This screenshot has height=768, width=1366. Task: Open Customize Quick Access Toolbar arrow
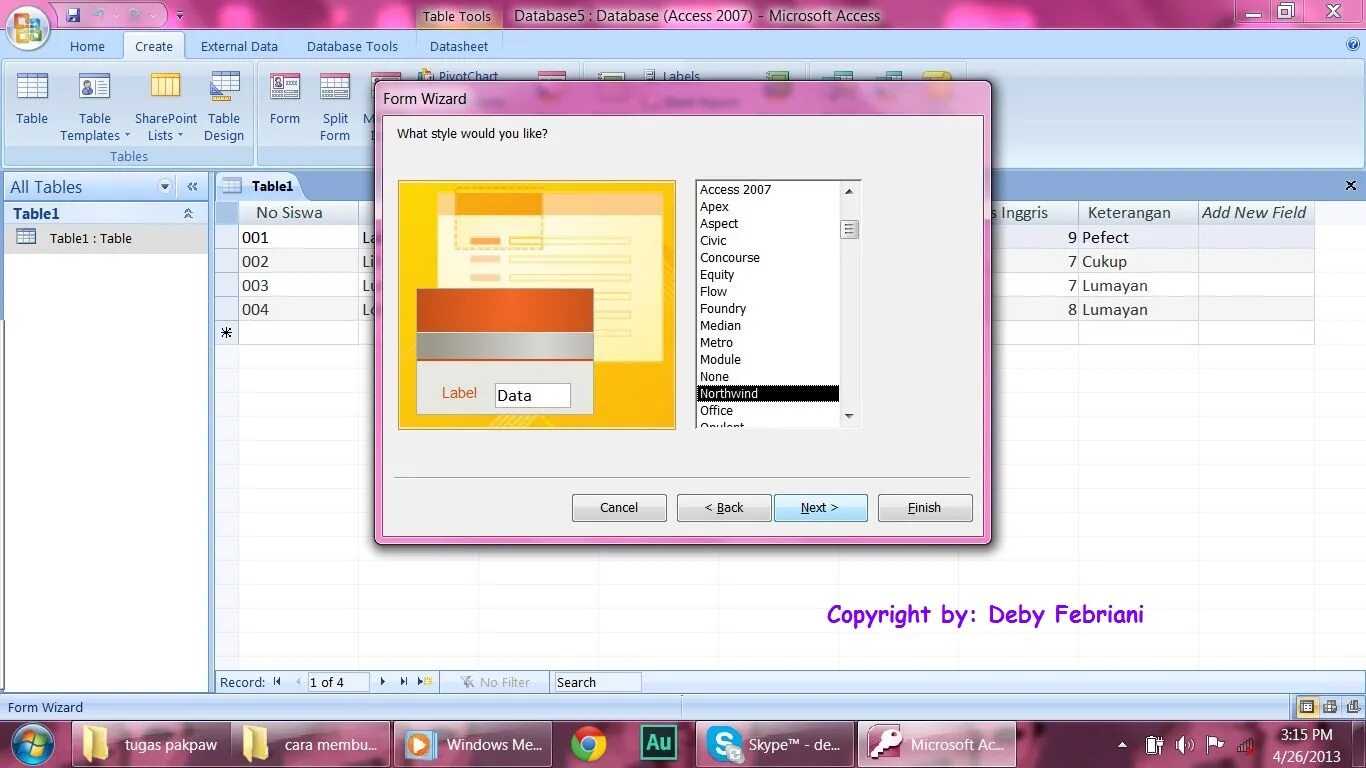[x=180, y=15]
